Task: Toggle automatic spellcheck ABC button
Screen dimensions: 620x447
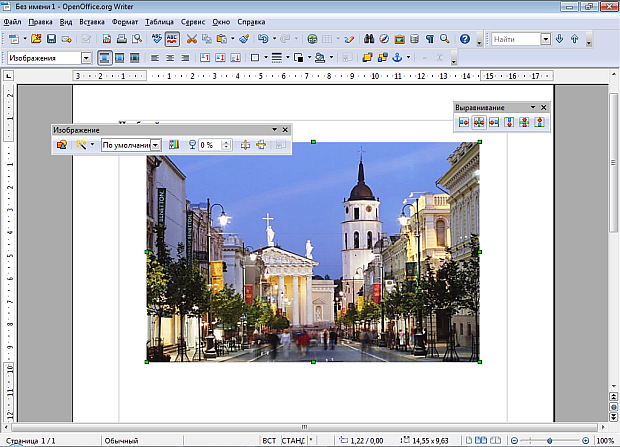Action: (x=172, y=39)
